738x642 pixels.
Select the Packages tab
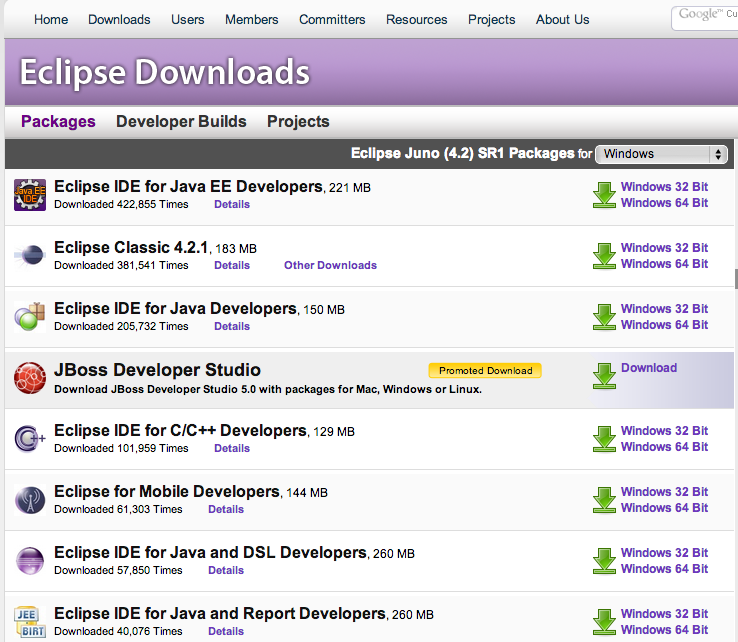coord(58,121)
